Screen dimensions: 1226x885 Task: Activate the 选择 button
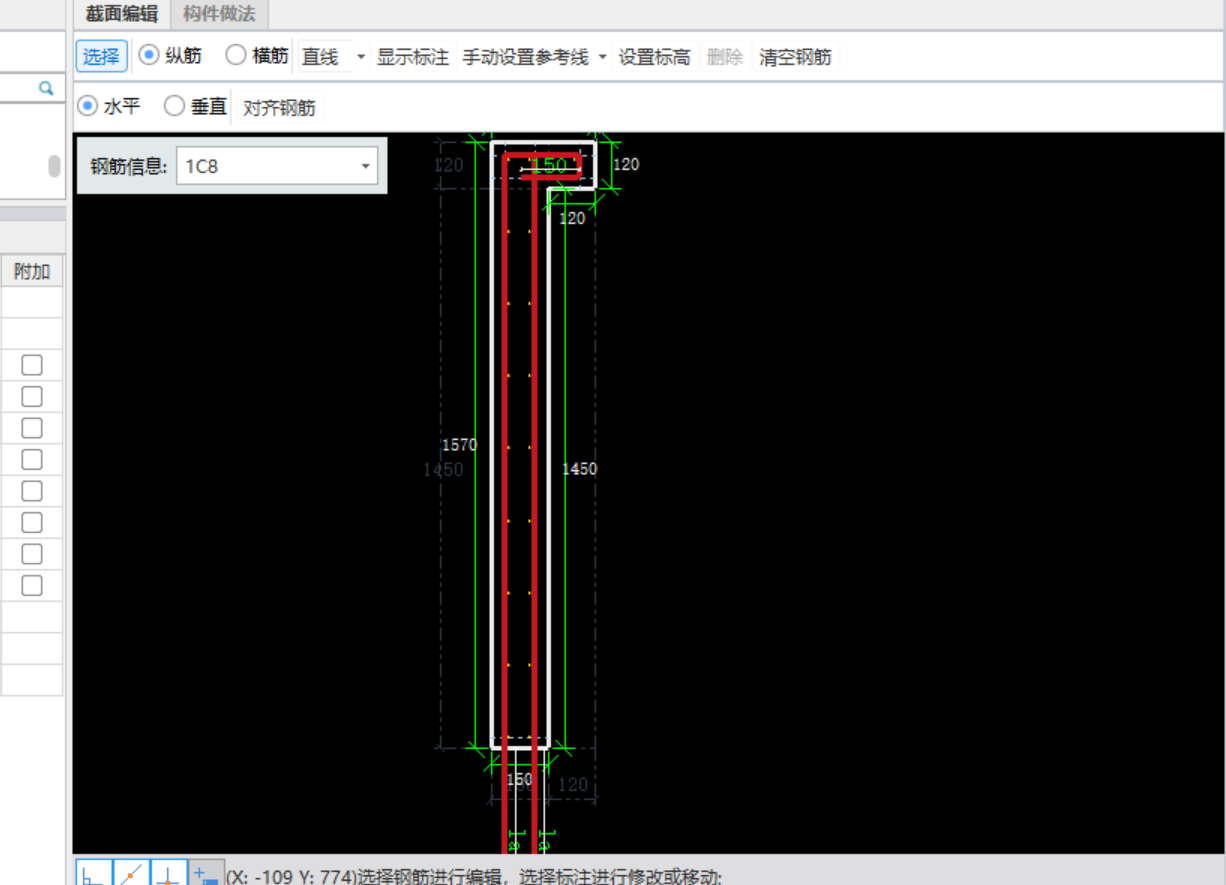(101, 57)
